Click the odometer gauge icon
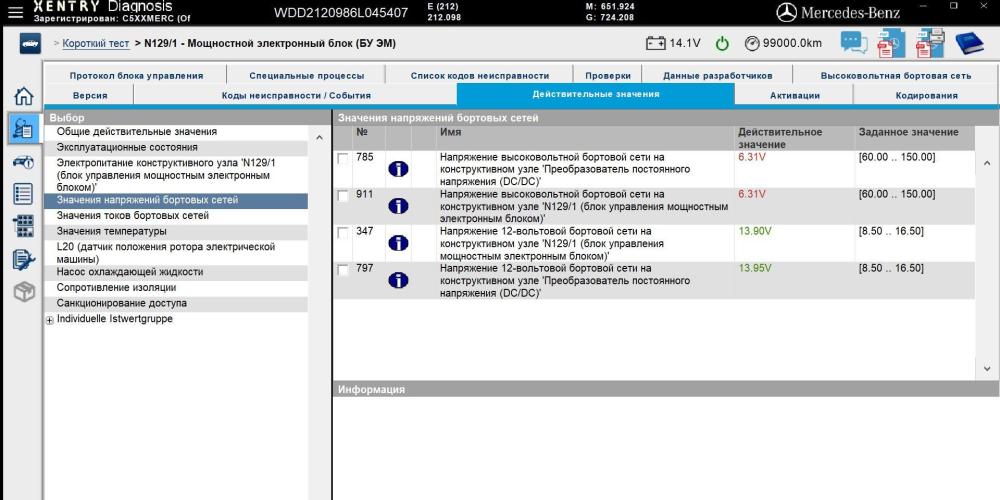Image resolution: width=1000 pixels, height=500 pixels. coord(753,43)
